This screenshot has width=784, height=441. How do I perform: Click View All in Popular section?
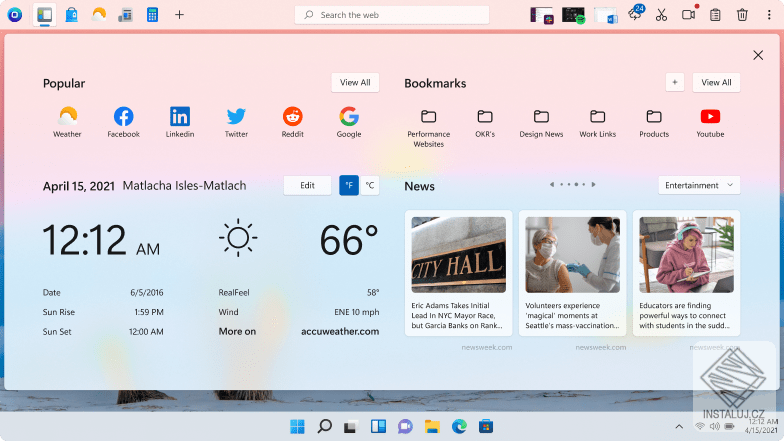click(355, 82)
